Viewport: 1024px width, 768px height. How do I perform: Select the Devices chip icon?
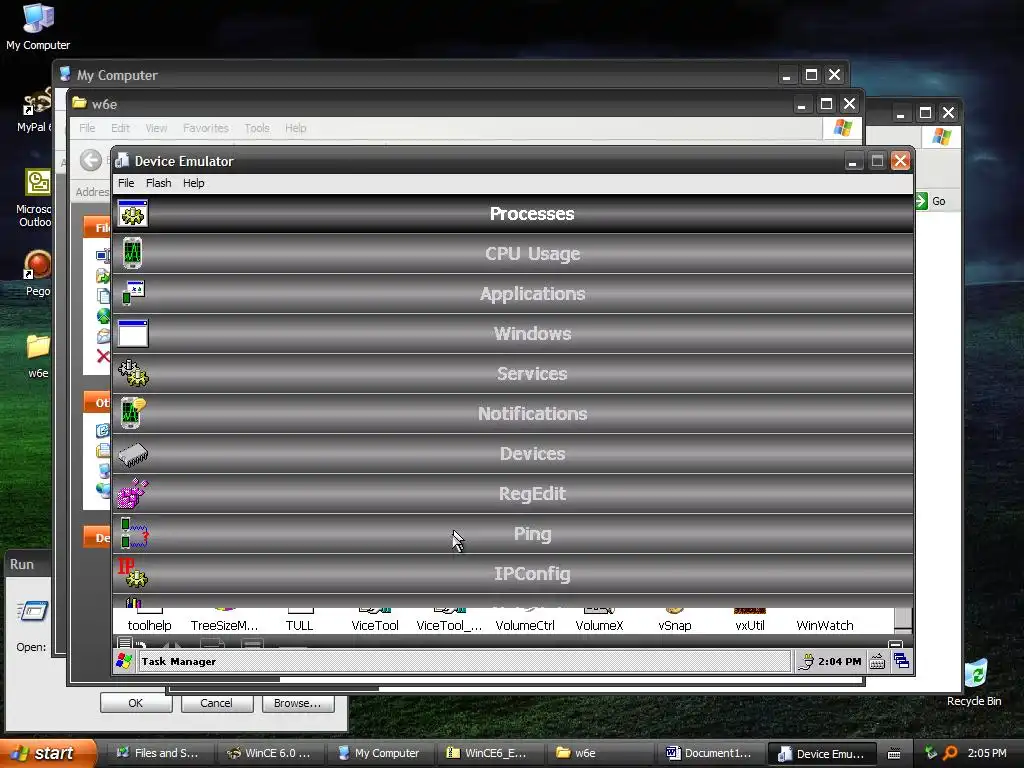pos(133,454)
